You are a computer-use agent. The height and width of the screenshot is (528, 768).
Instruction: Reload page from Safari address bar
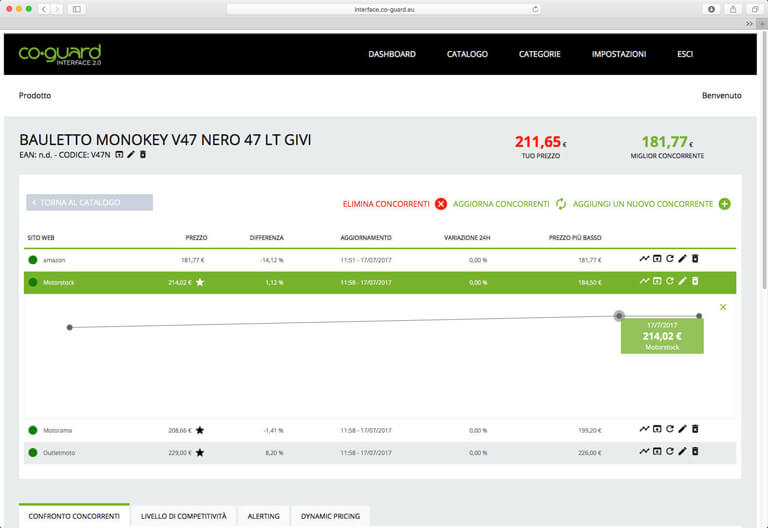(535, 9)
